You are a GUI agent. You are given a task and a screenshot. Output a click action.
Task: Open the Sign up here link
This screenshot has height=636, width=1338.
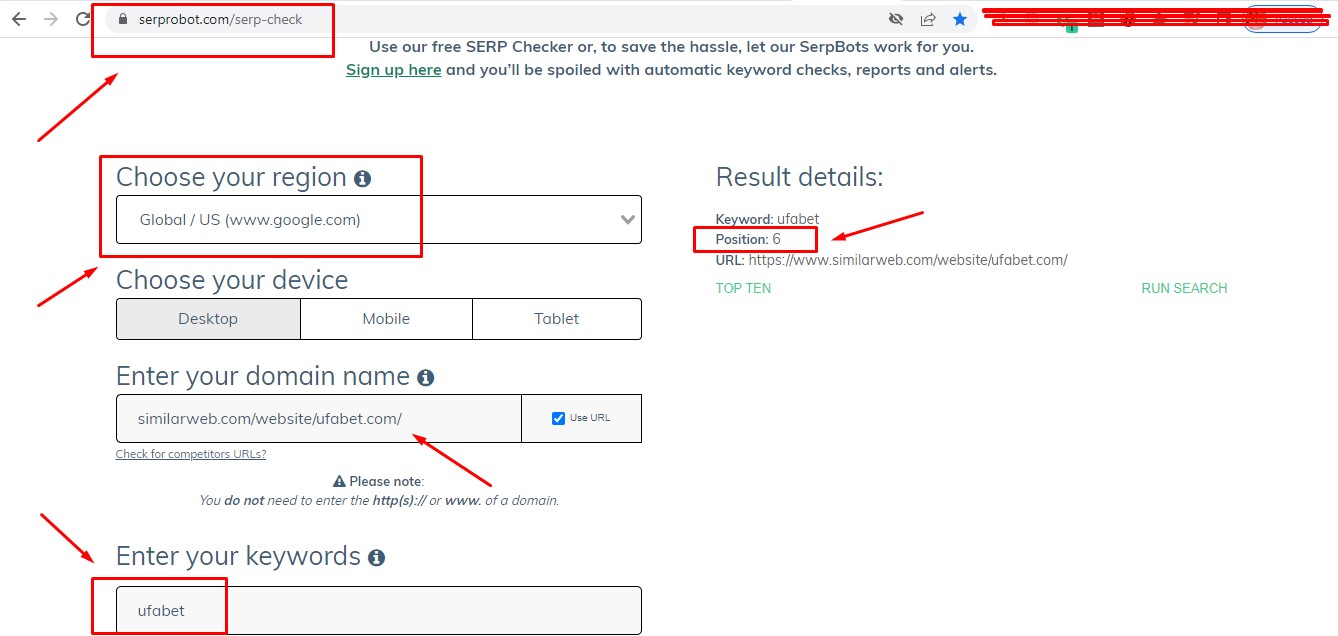point(394,70)
